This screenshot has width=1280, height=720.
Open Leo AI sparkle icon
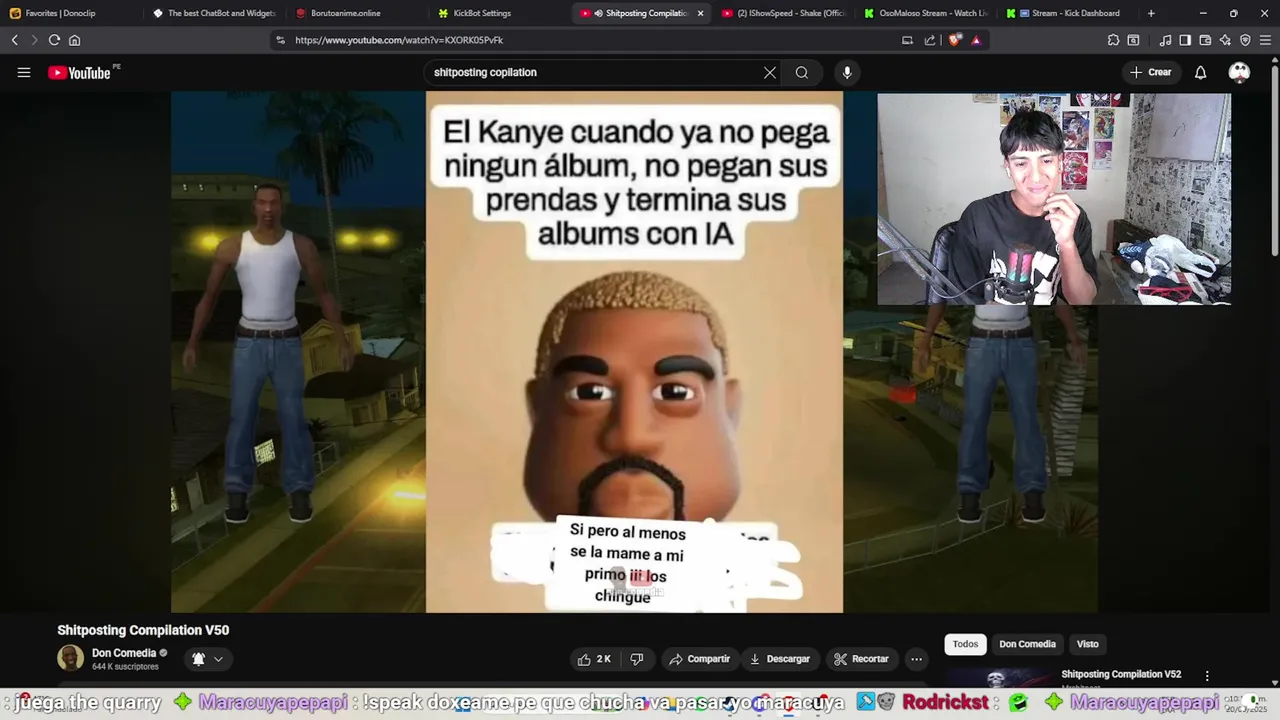1225,40
